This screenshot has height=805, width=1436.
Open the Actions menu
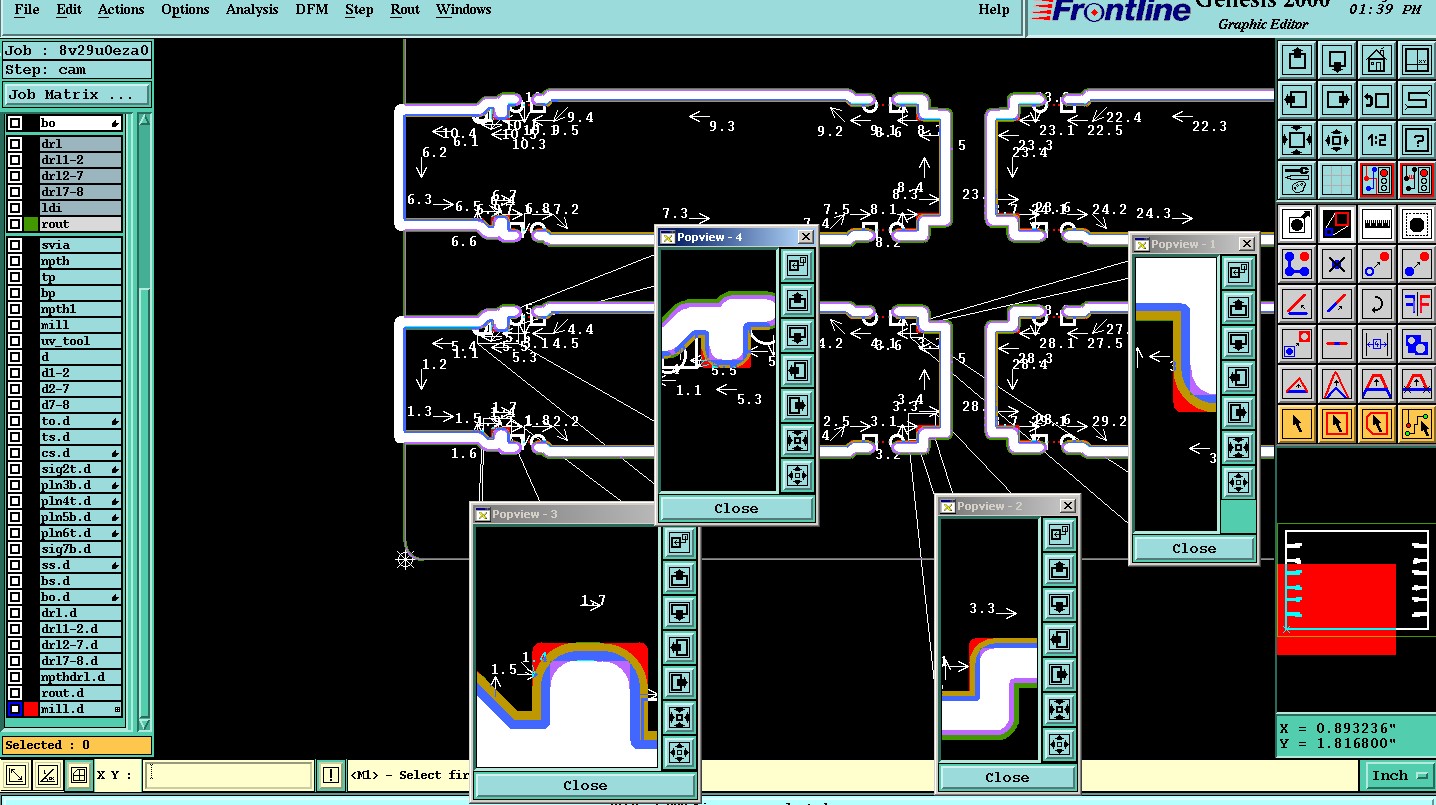click(121, 10)
